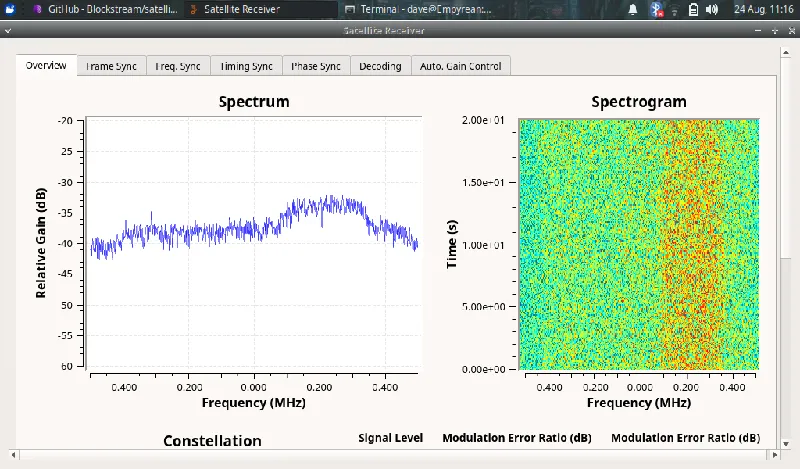Click the horizontal scrollbar right arrow
Image resolution: width=800 pixels, height=469 pixels.
tap(775, 454)
